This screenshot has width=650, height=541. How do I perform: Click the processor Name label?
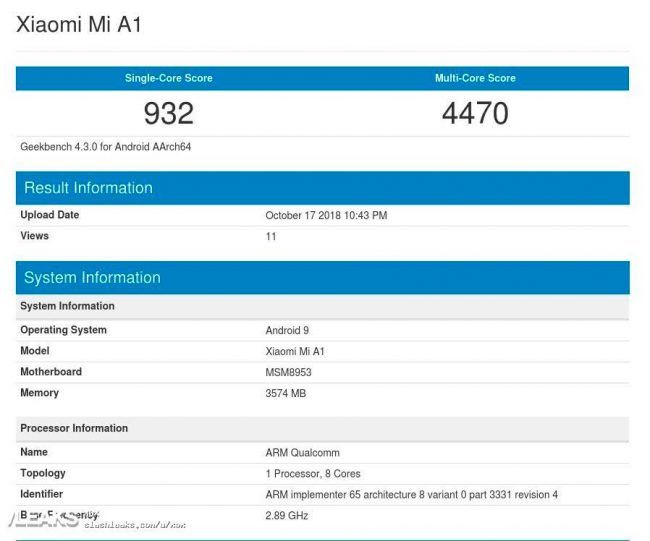click(x=34, y=452)
